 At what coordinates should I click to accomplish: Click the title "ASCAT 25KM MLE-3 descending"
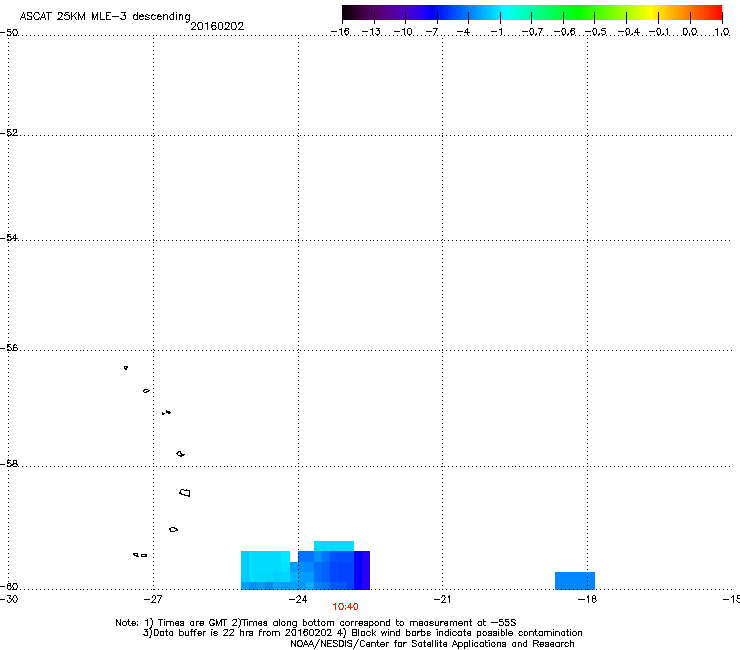click(x=105, y=17)
